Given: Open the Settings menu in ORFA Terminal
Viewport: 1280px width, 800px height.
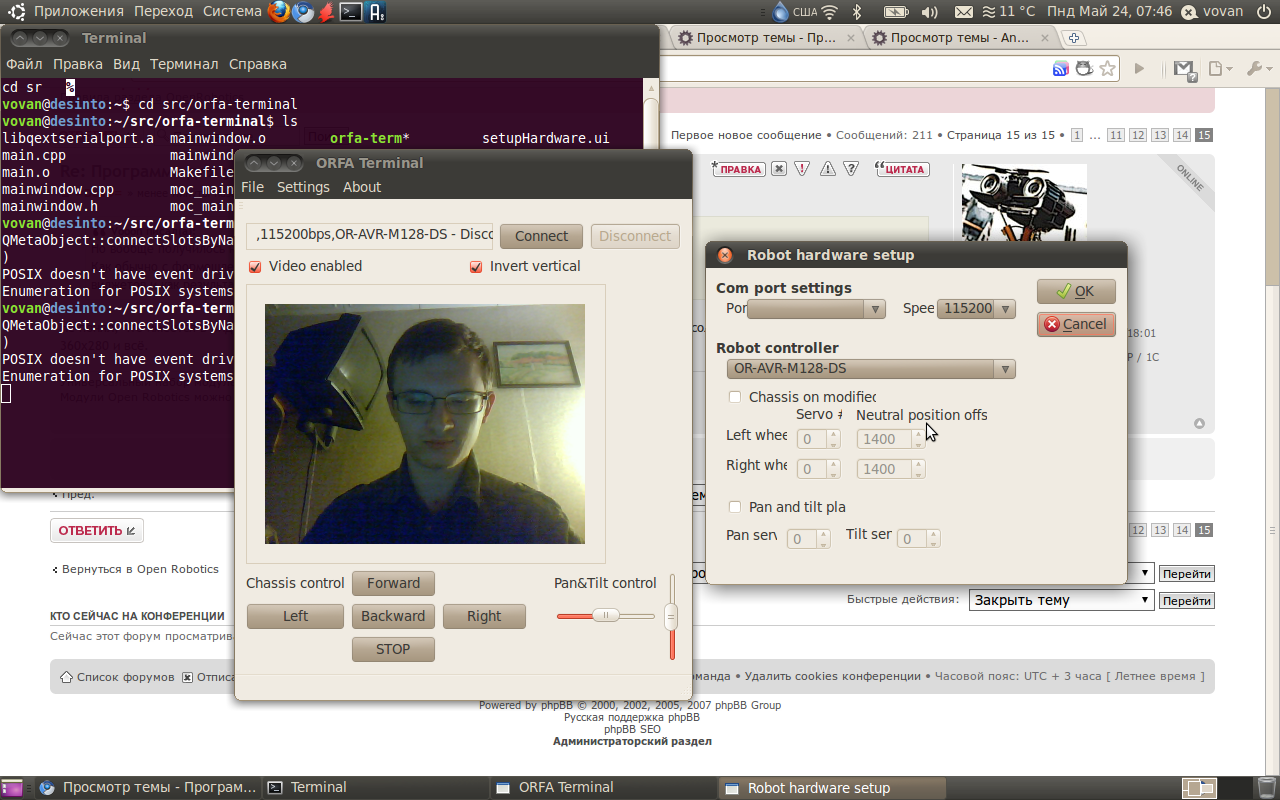Looking at the screenshot, I should (x=303, y=187).
